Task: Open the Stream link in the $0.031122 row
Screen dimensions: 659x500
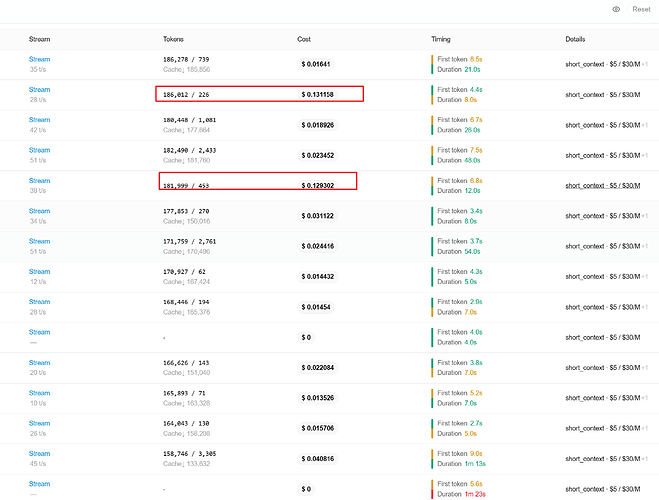Action: 40,211
